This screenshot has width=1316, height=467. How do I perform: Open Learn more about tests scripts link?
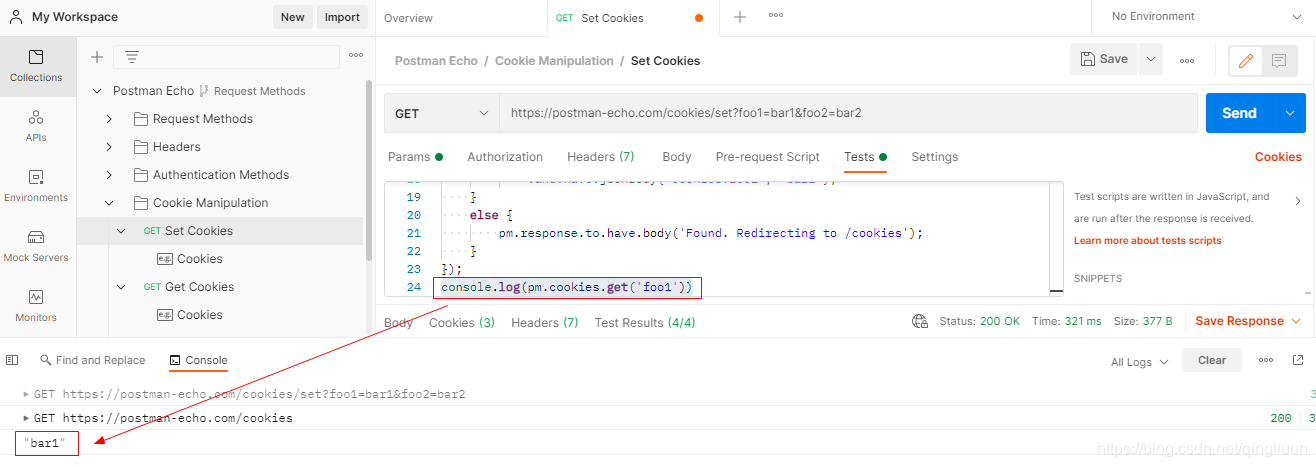(1147, 241)
